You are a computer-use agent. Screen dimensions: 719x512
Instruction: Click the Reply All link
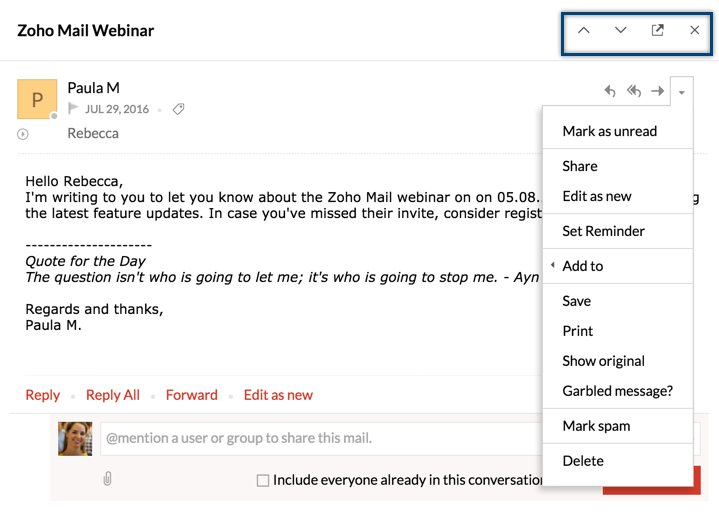click(x=113, y=395)
